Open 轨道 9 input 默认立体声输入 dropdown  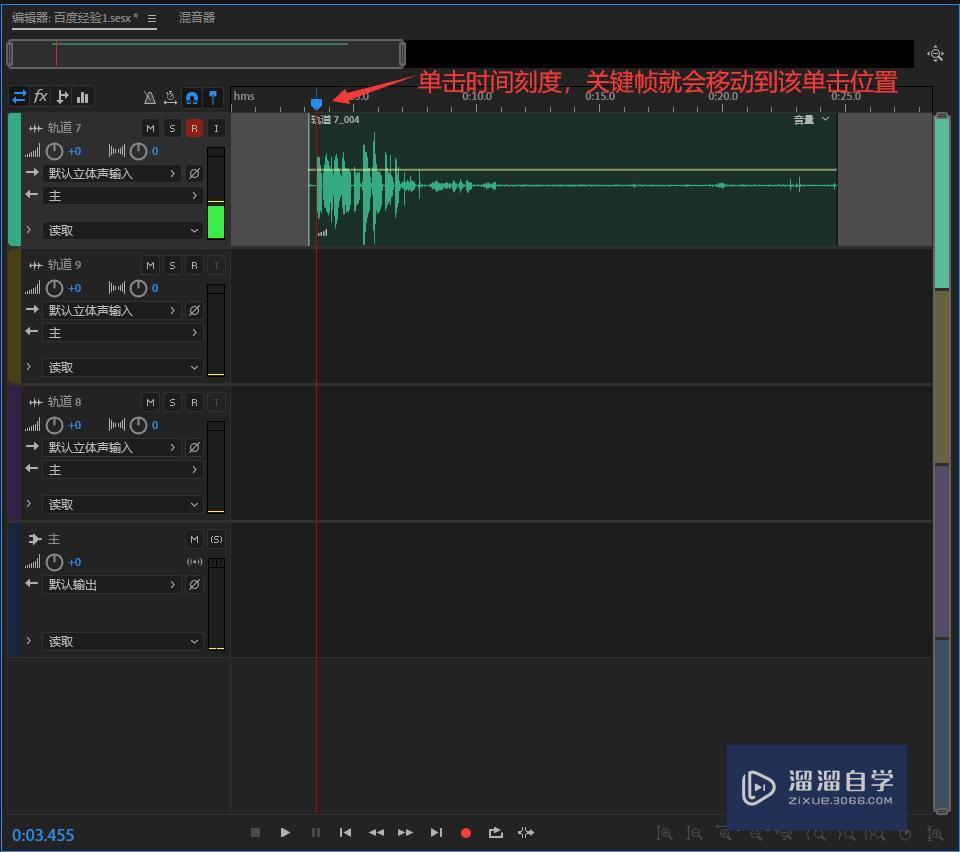pyautogui.click(x=112, y=311)
